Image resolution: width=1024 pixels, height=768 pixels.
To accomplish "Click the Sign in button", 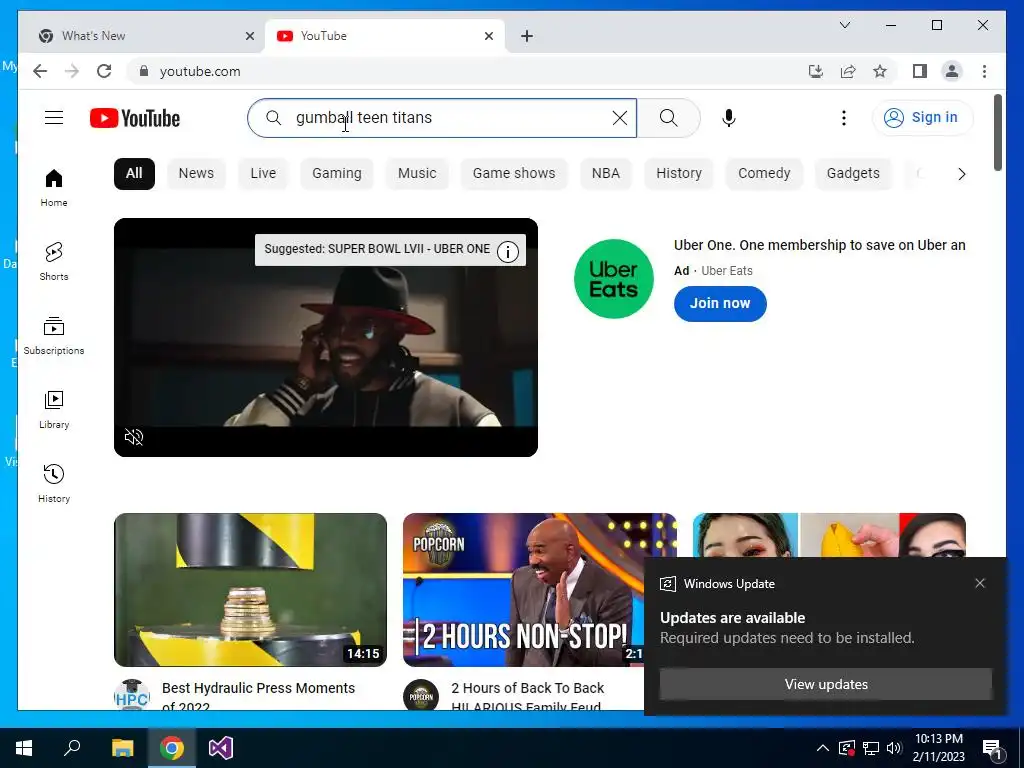I will click(922, 118).
